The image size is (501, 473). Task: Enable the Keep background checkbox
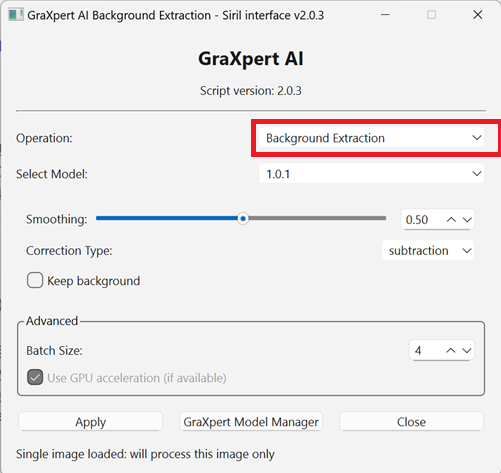[35, 280]
